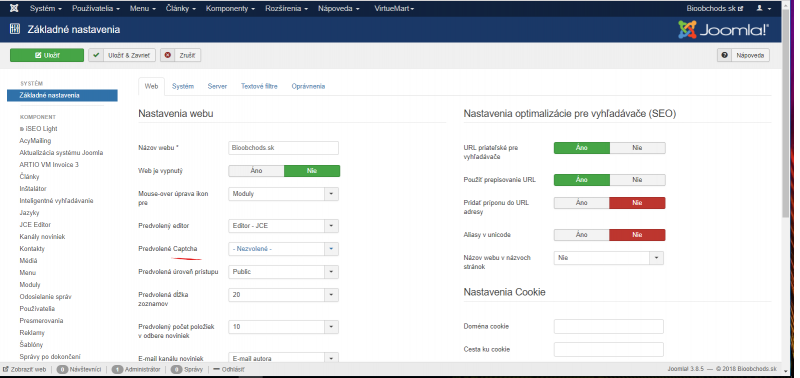
Task: Click the Názov webu input field
Action: 284,148
